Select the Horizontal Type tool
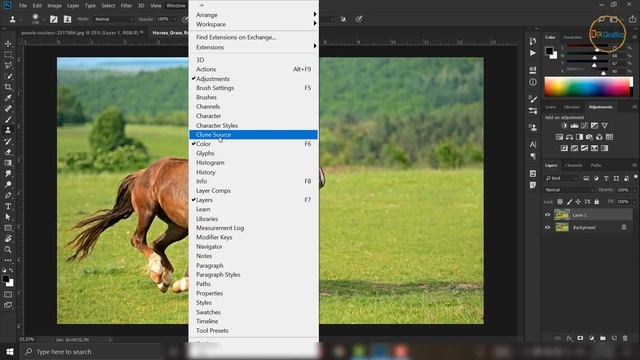 [8, 206]
